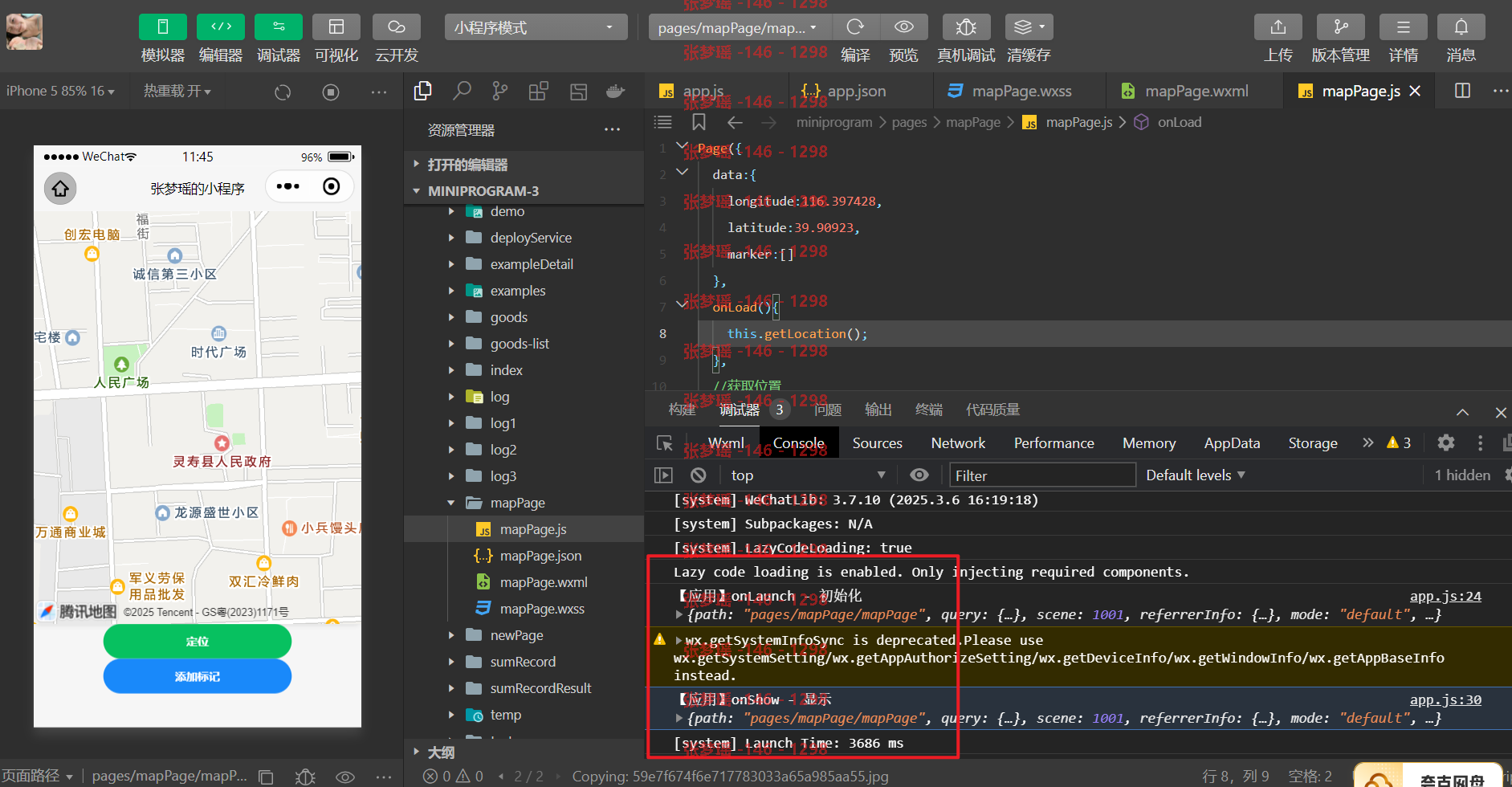Open the notifications bell
The width and height of the screenshot is (1512, 787).
[1461, 27]
